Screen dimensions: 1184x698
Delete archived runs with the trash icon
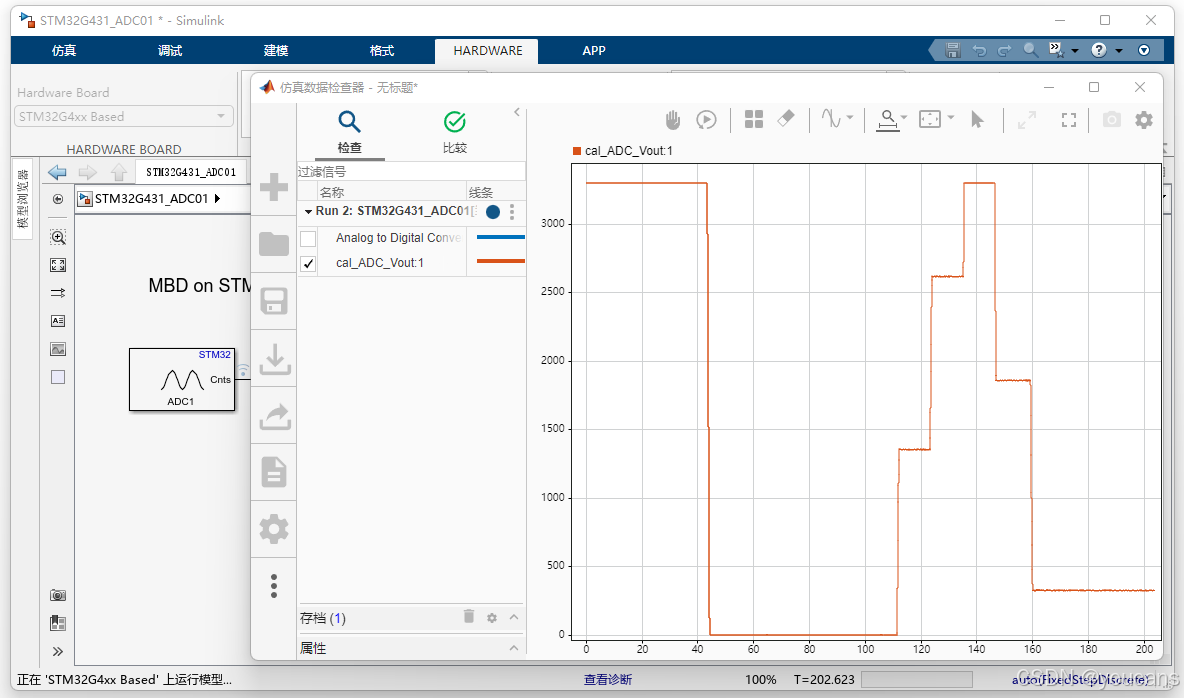(469, 616)
